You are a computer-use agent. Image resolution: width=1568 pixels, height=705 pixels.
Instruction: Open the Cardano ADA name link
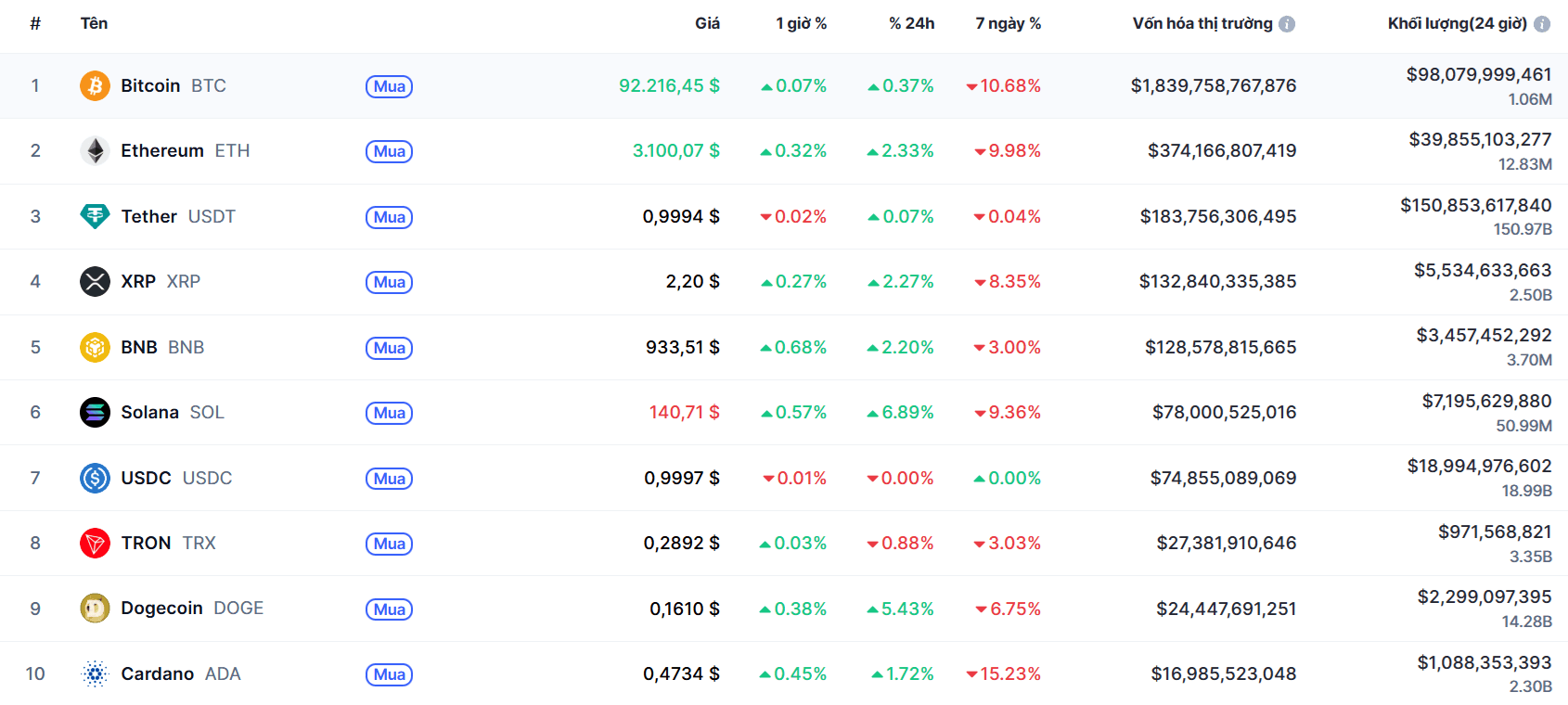(x=181, y=673)
